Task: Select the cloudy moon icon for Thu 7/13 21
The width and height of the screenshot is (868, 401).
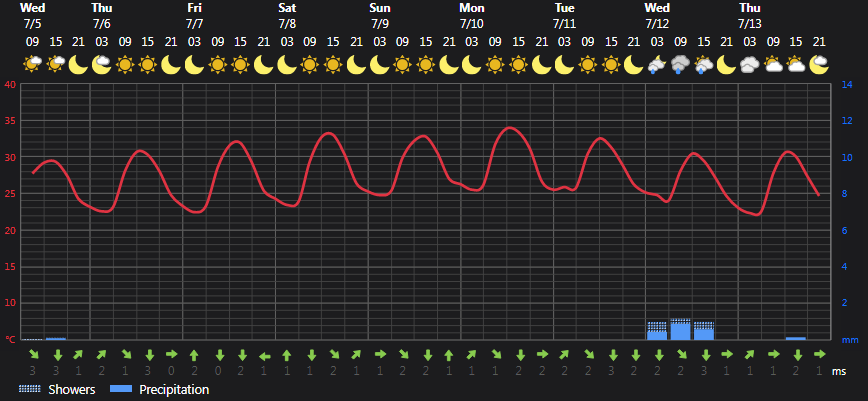Action: pos(819,64)
